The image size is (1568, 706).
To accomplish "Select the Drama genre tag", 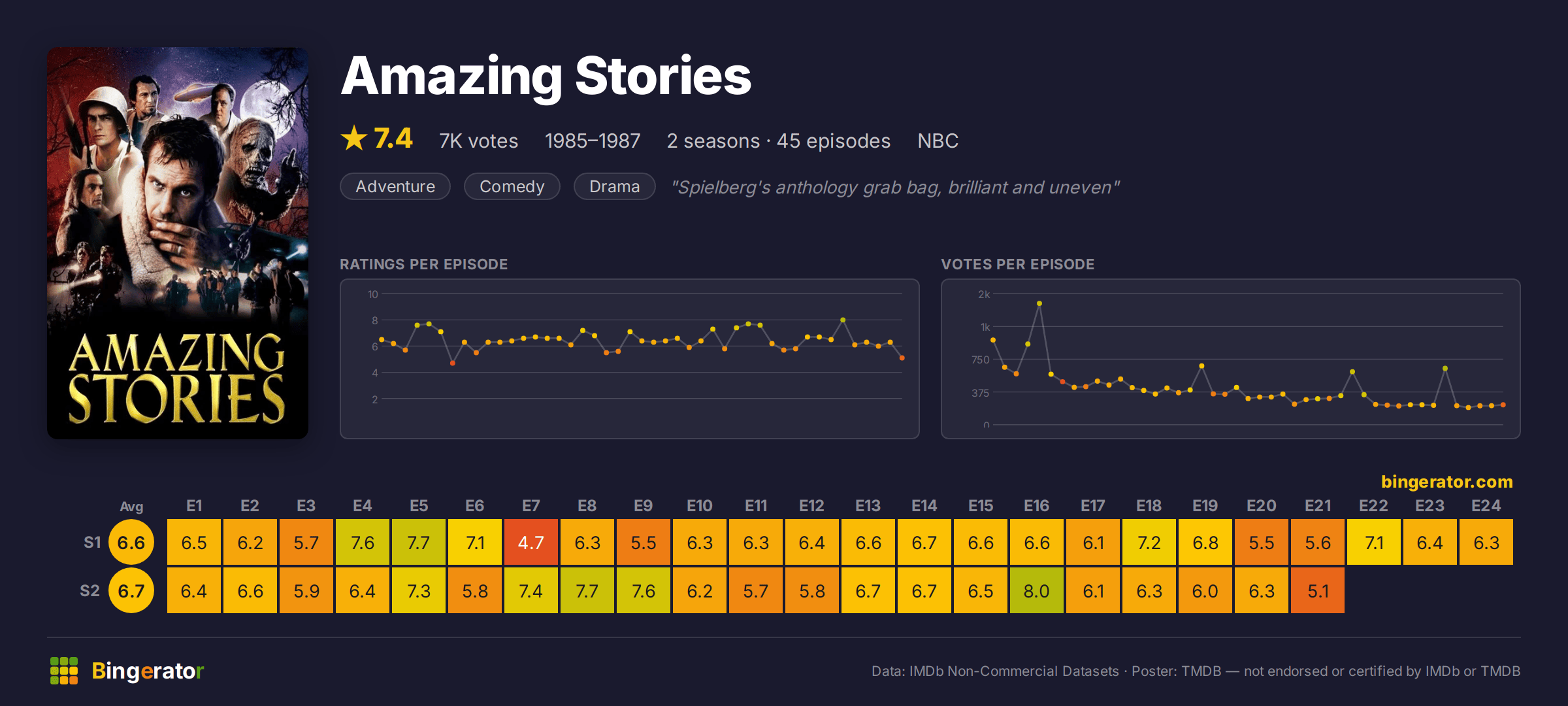I will [x=614, y=186].
